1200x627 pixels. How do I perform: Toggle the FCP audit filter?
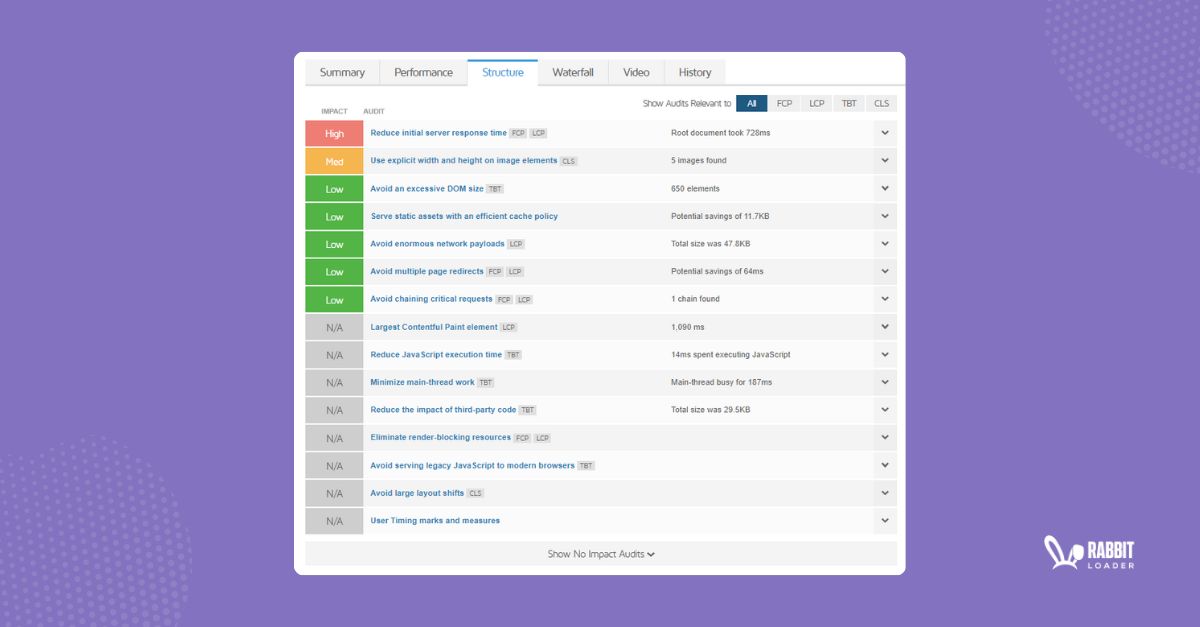click(x=784, y=103)
